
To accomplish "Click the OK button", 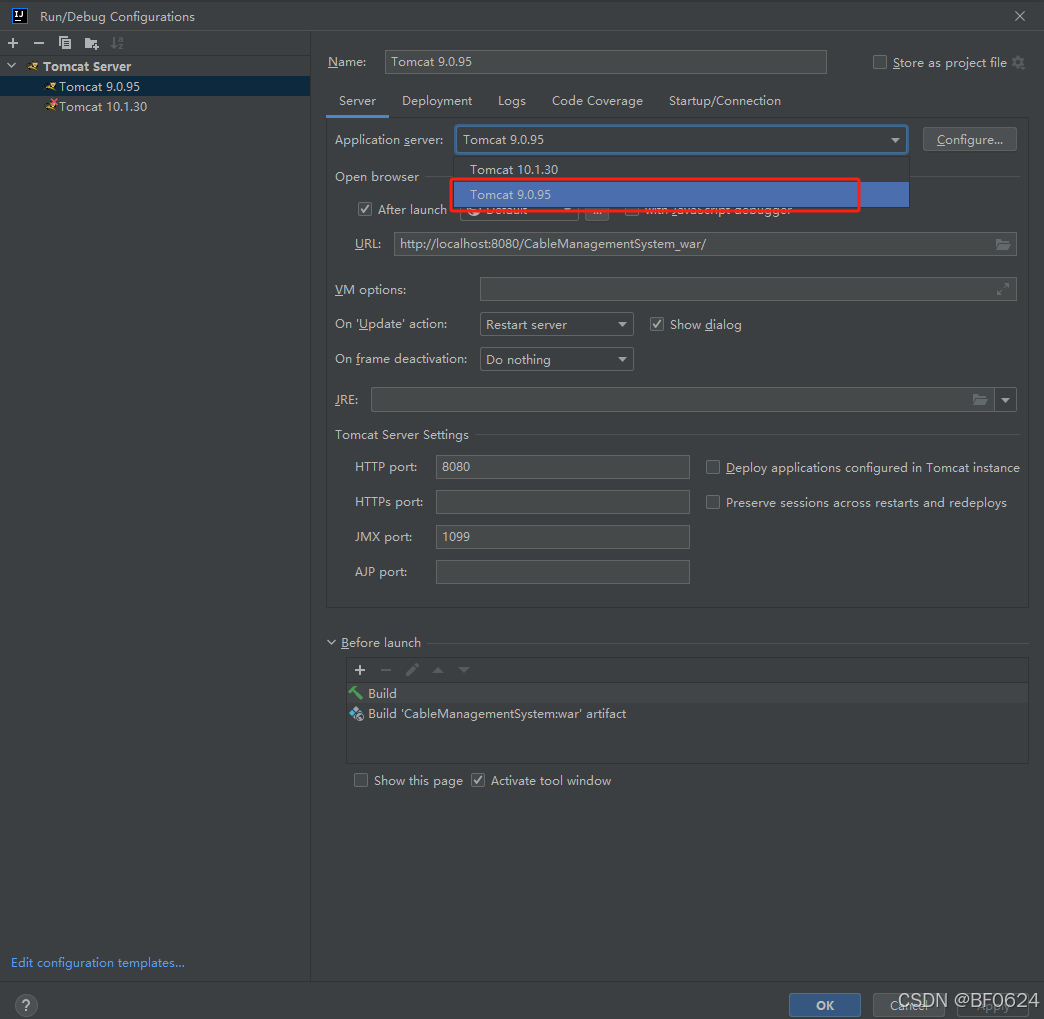I will coord(825,1006).
